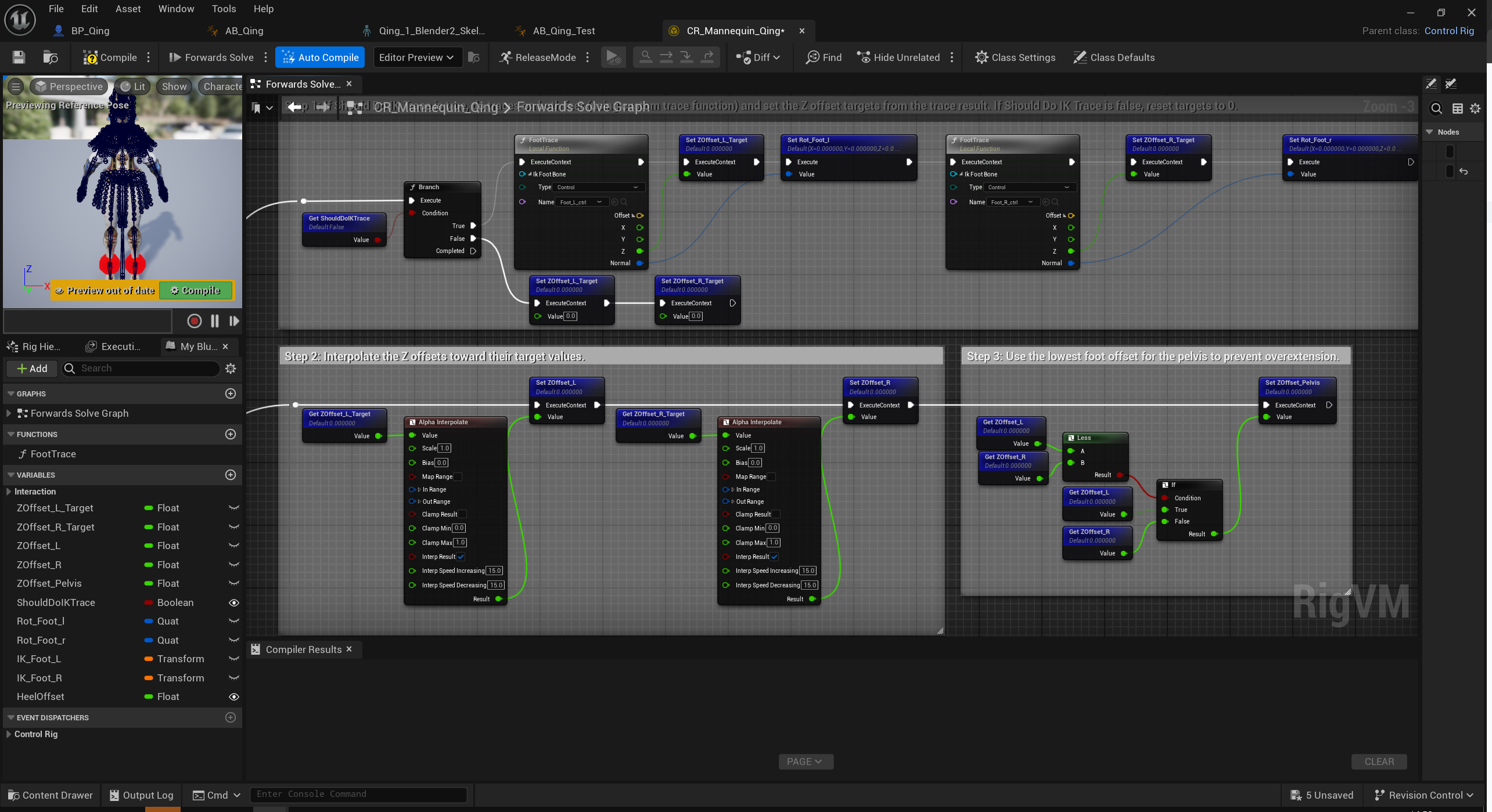Image resolution: width=1492 pixels, height=812 pixels.
Task: Open the Asset menu
Action: (128, 9)
